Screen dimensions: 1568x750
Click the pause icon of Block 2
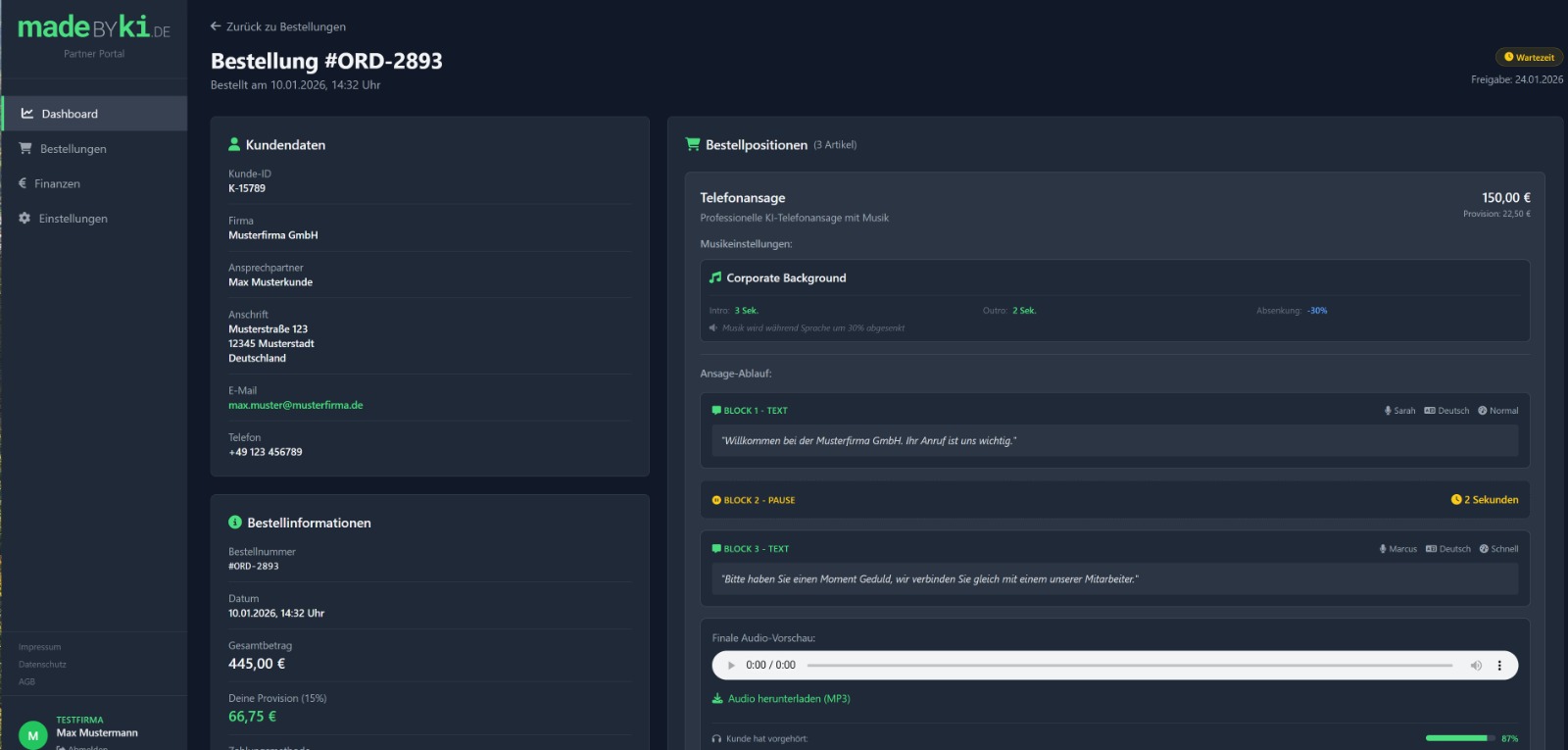pyautogui.click(x=716, y=500)
